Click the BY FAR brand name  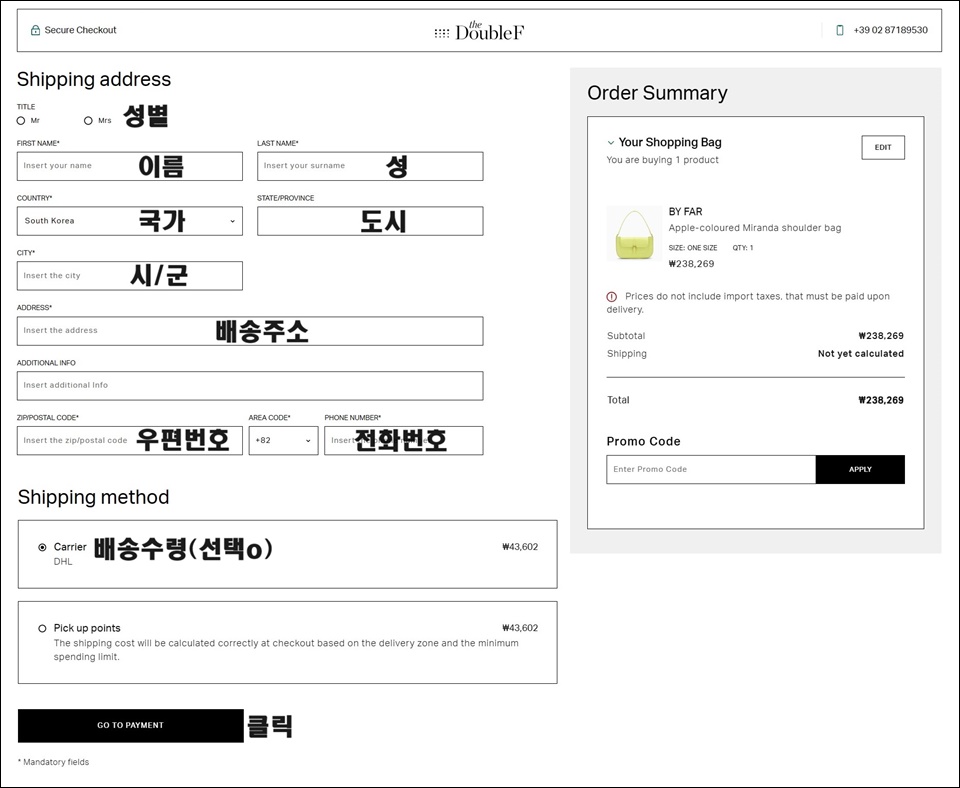[685, 212]
